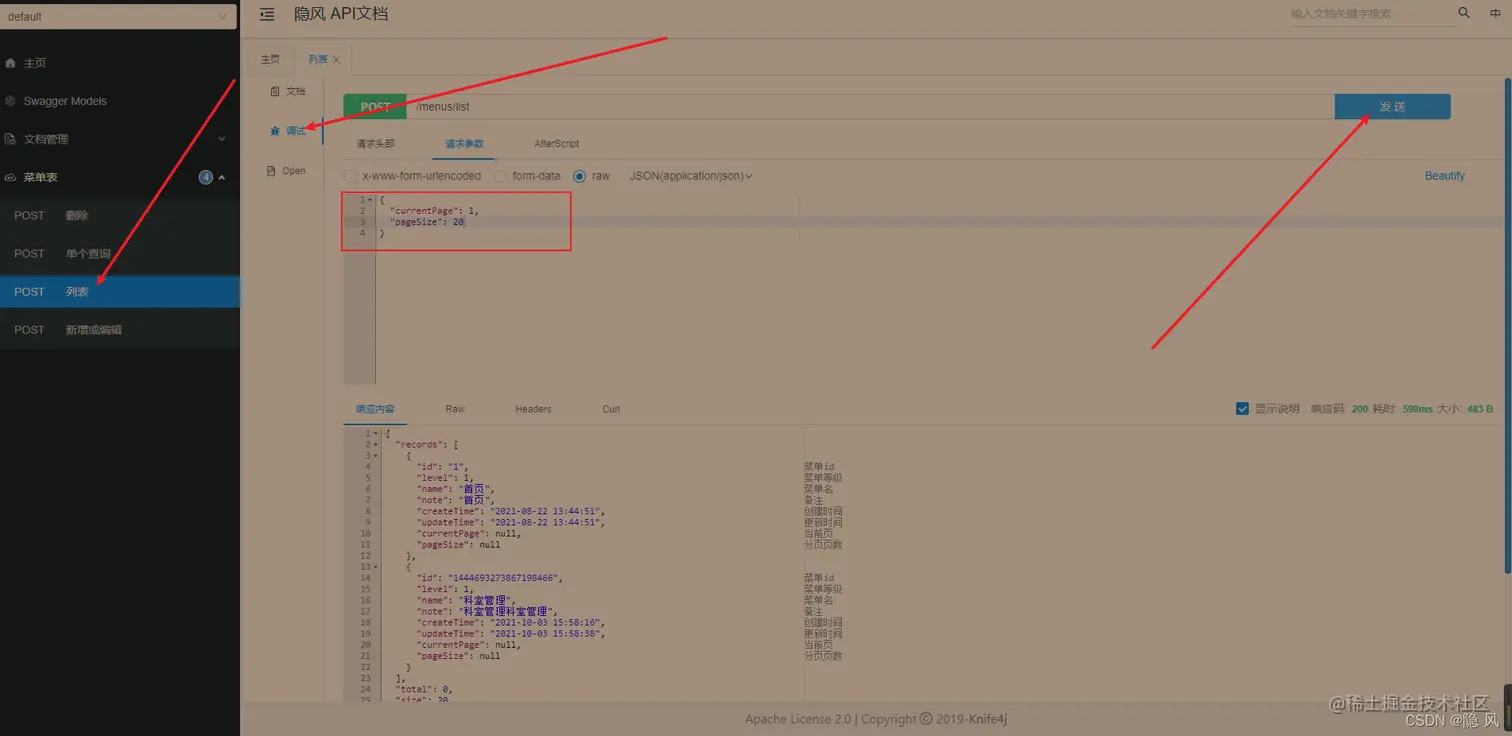Open the POST 新增或编辑 API entry
Image resolution: width=1512 pixels, height=736 pixels.
coord(120,329)
